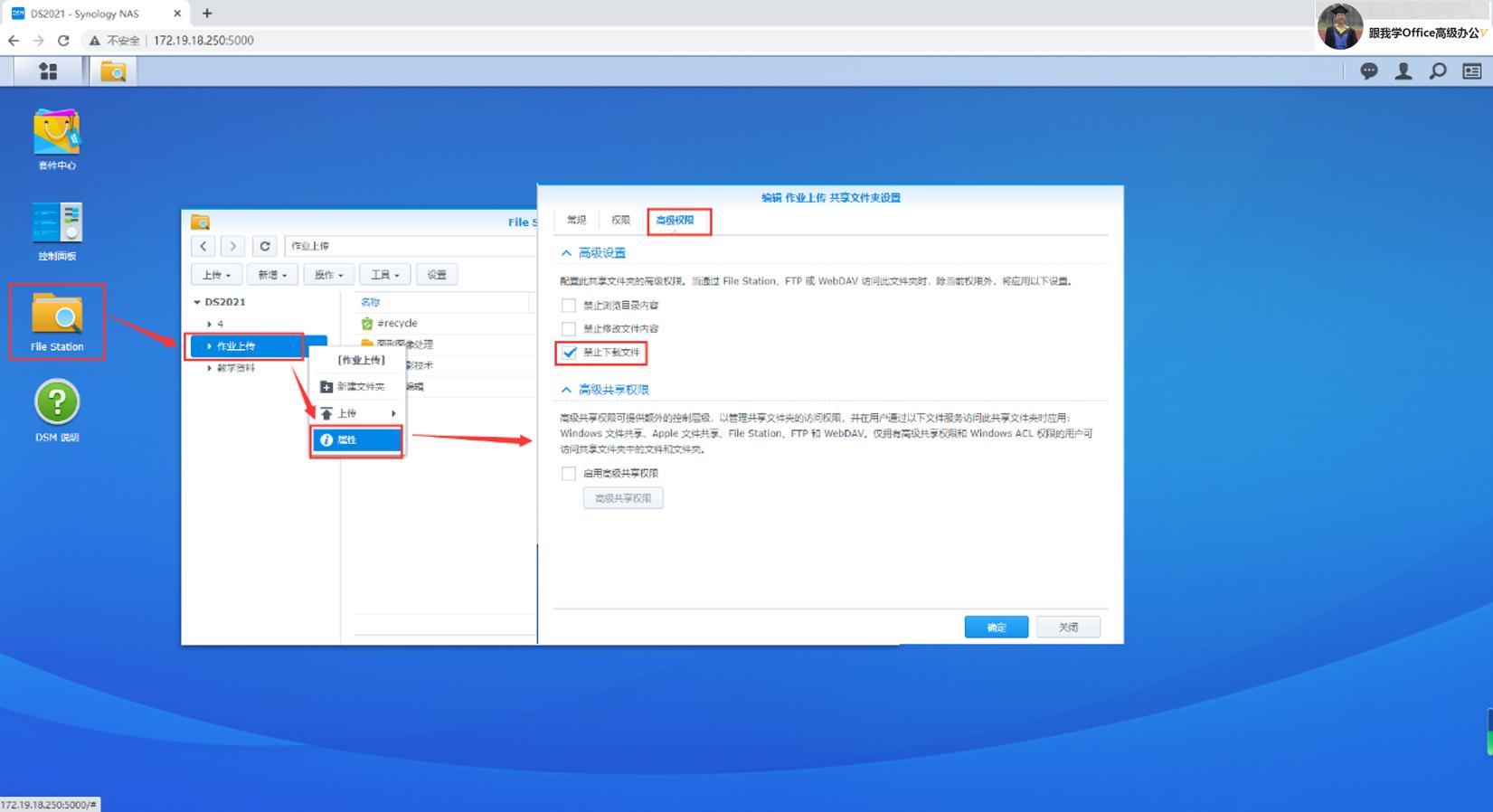1493x812 pixels.
Task: Open the DSM notifications speech bubble icon
Action: click(1369, 71)
